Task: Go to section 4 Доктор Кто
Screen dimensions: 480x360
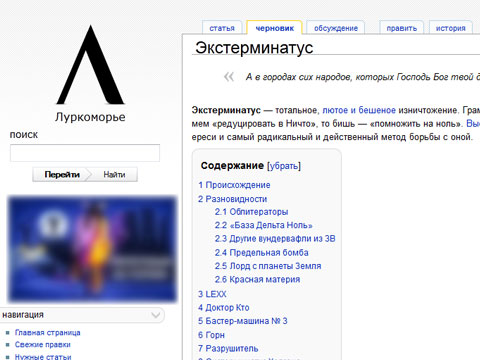Action: [224, 307]
